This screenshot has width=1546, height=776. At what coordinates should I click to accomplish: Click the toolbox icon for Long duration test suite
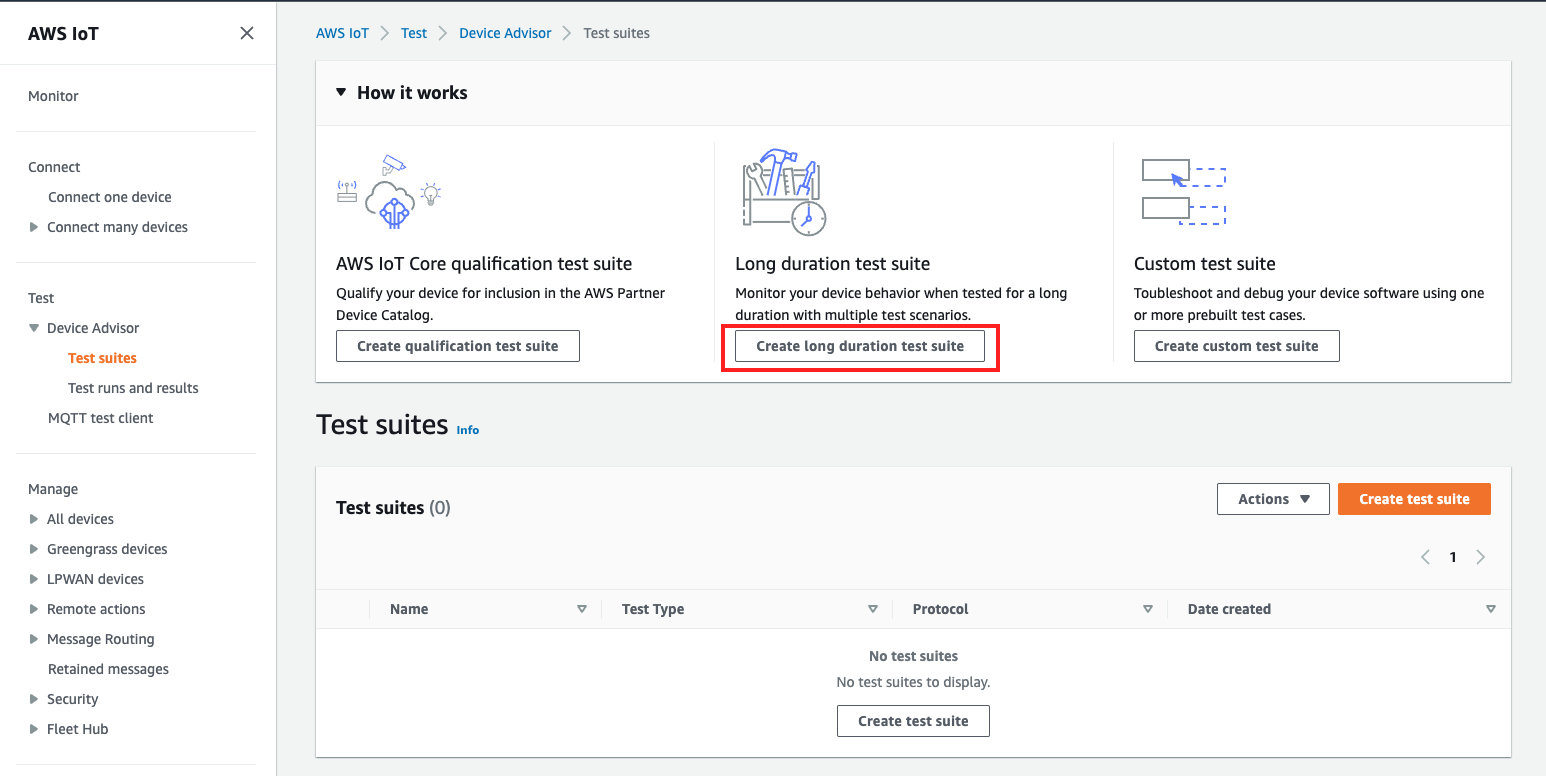tap(784, 190)
